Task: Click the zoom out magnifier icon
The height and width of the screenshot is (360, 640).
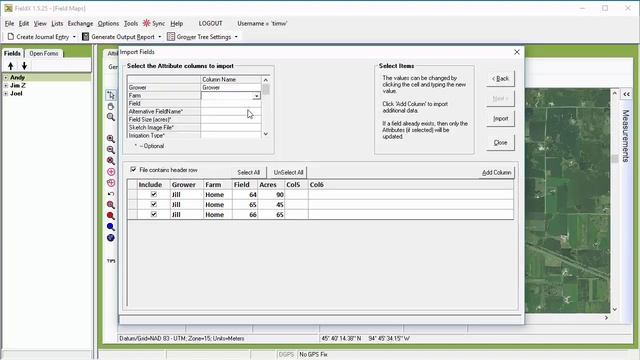Action: pos(111,150)
